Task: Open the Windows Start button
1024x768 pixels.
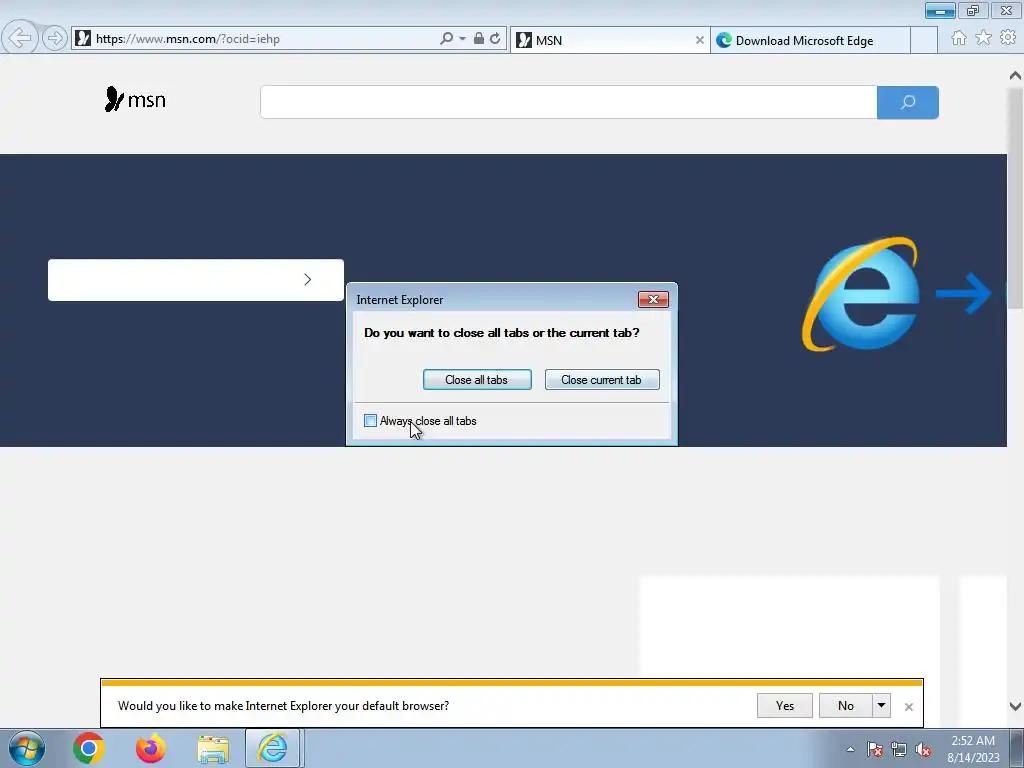Action: 27,748
